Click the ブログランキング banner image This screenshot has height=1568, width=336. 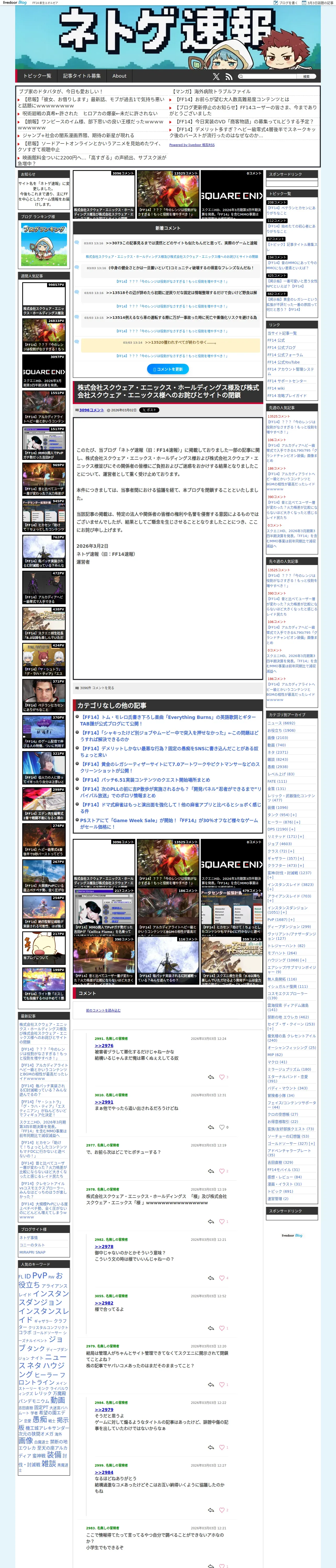tap(44, 244)
